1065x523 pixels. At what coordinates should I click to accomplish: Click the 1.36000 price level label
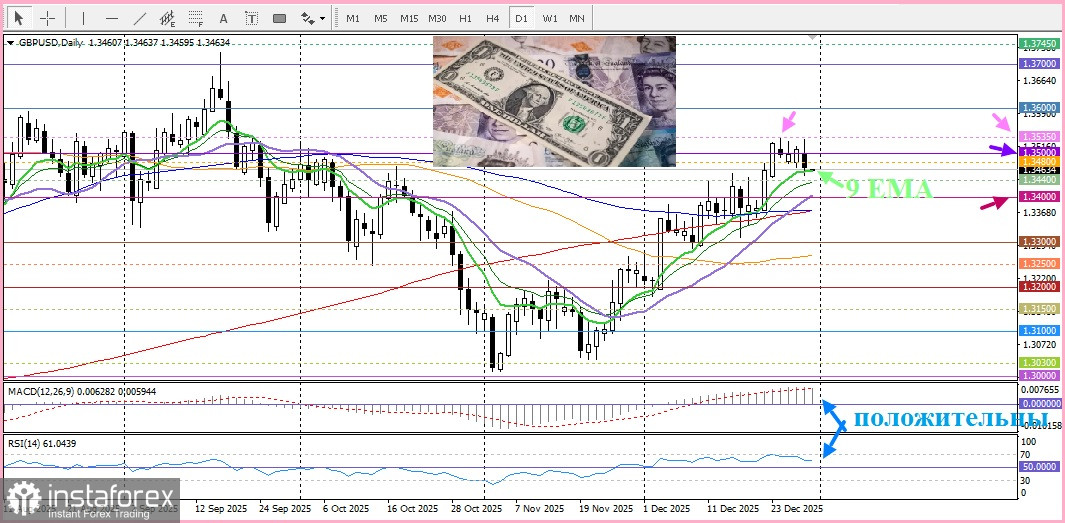[x=1039, y=107]
